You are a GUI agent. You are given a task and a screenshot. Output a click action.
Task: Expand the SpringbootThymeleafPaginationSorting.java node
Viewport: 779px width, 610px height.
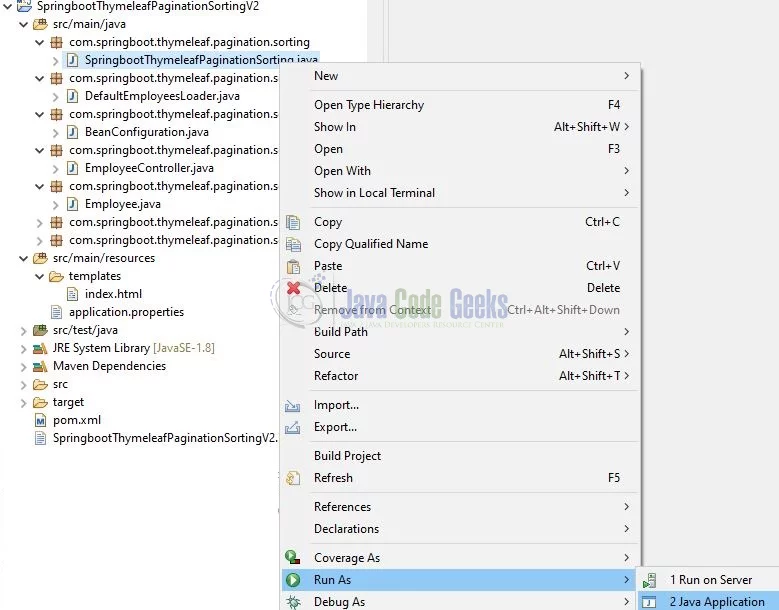[x=56, y=61]
